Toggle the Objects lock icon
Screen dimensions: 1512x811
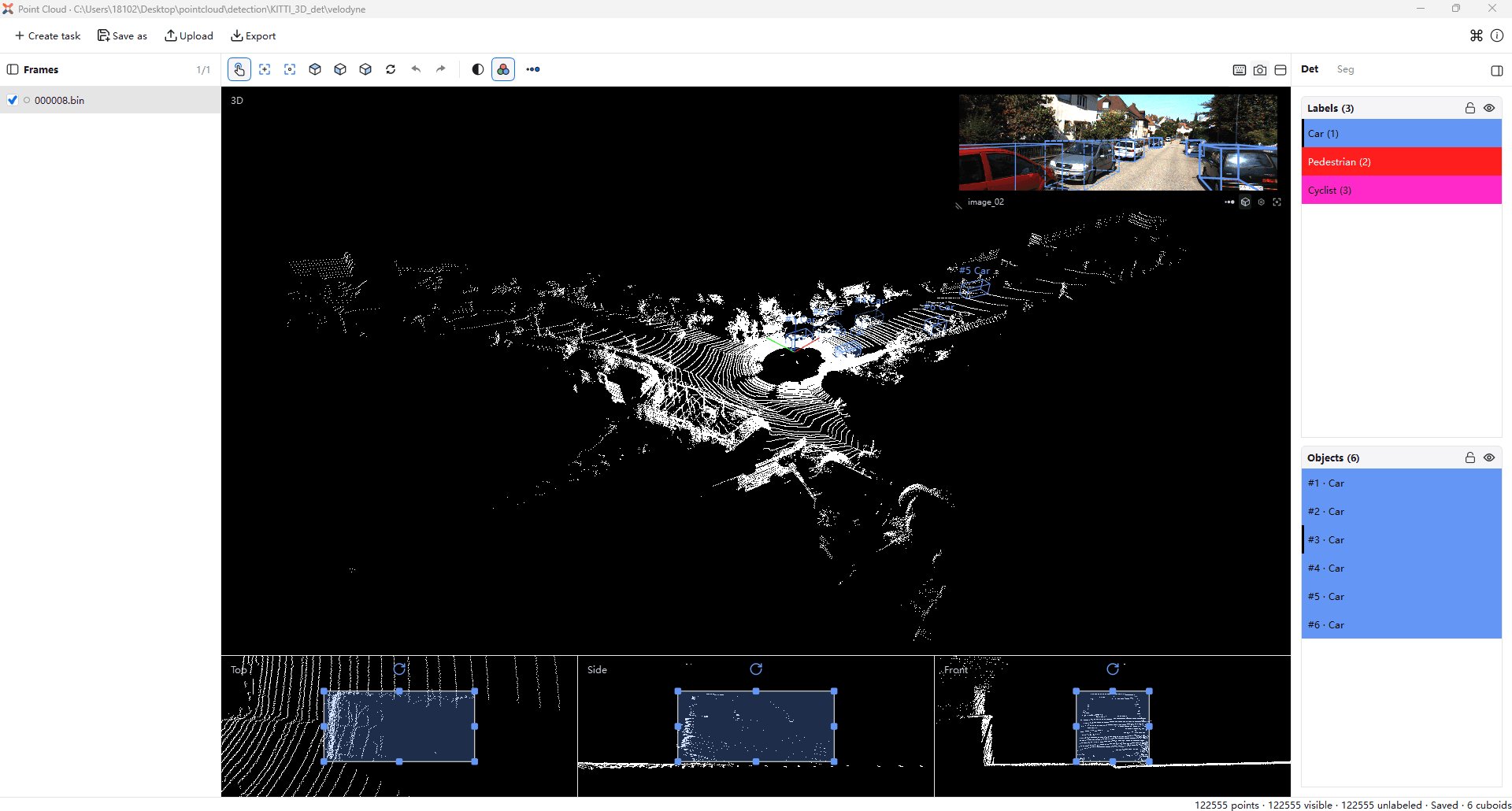(x=1469, y=457)
